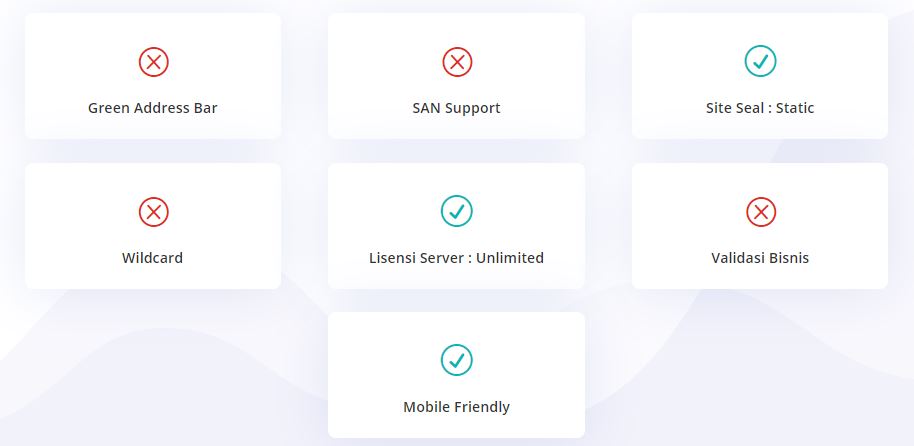The height and width of the screenshot is (446, 914).
Task: Select the "Green Address Bar" label text
Action: click(153, 108)
